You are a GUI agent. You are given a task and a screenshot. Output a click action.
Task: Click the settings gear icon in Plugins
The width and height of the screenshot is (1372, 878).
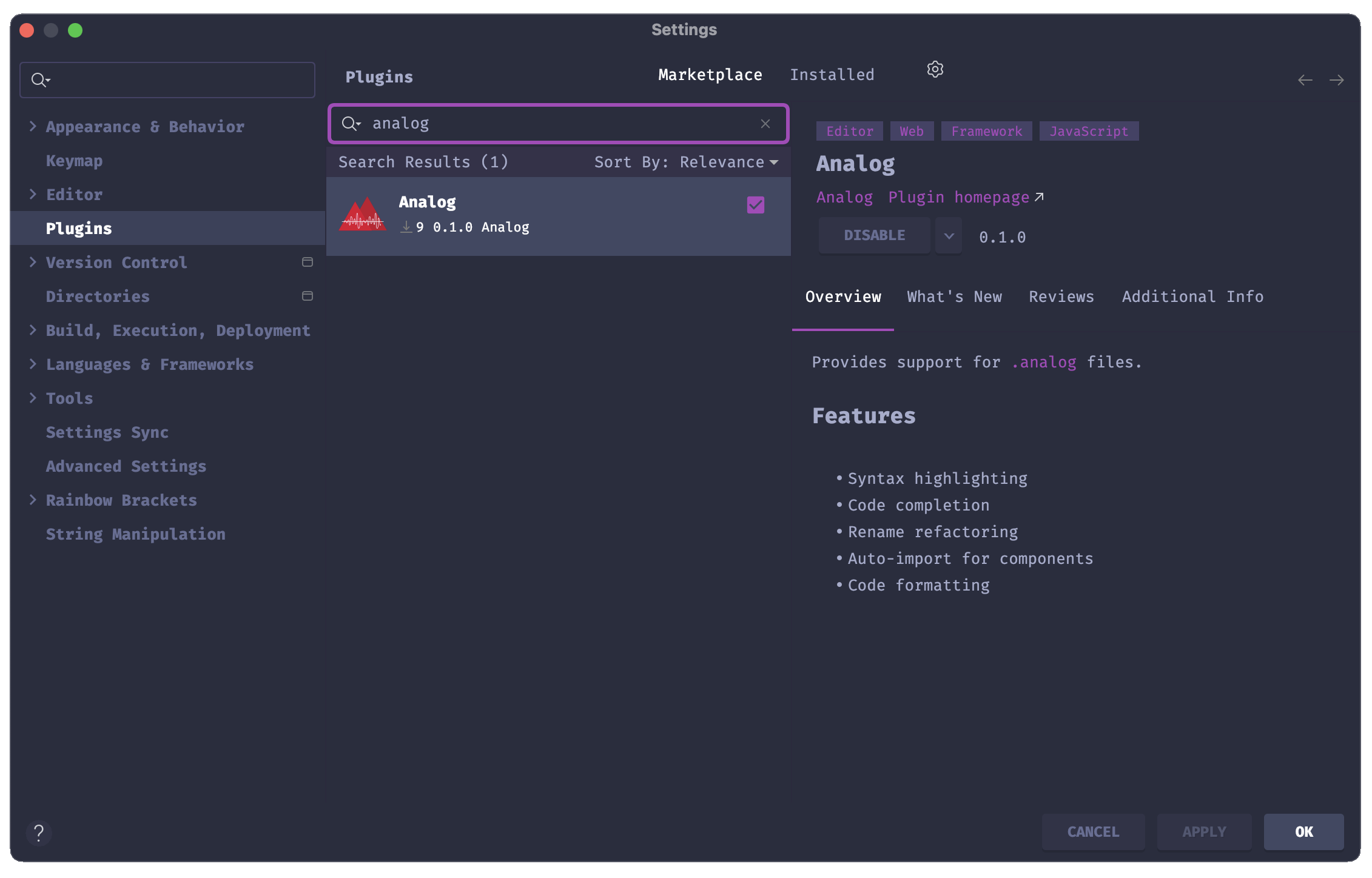(x=935, y=69)
